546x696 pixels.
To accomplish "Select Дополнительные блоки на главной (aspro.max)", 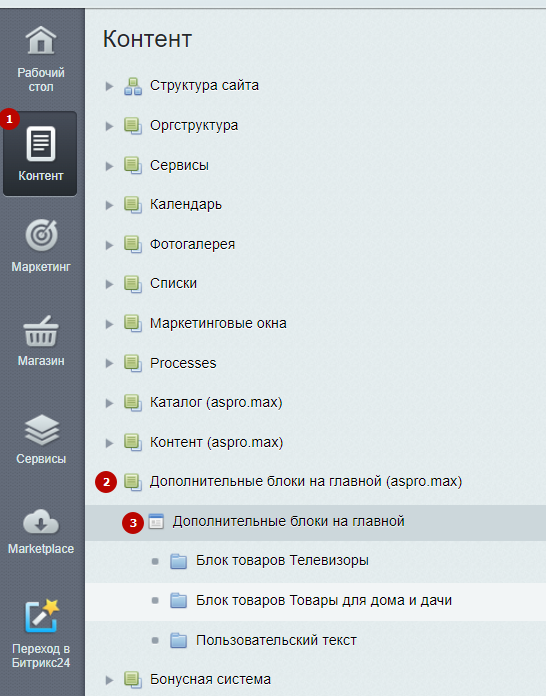I will [x=306, y=482].
